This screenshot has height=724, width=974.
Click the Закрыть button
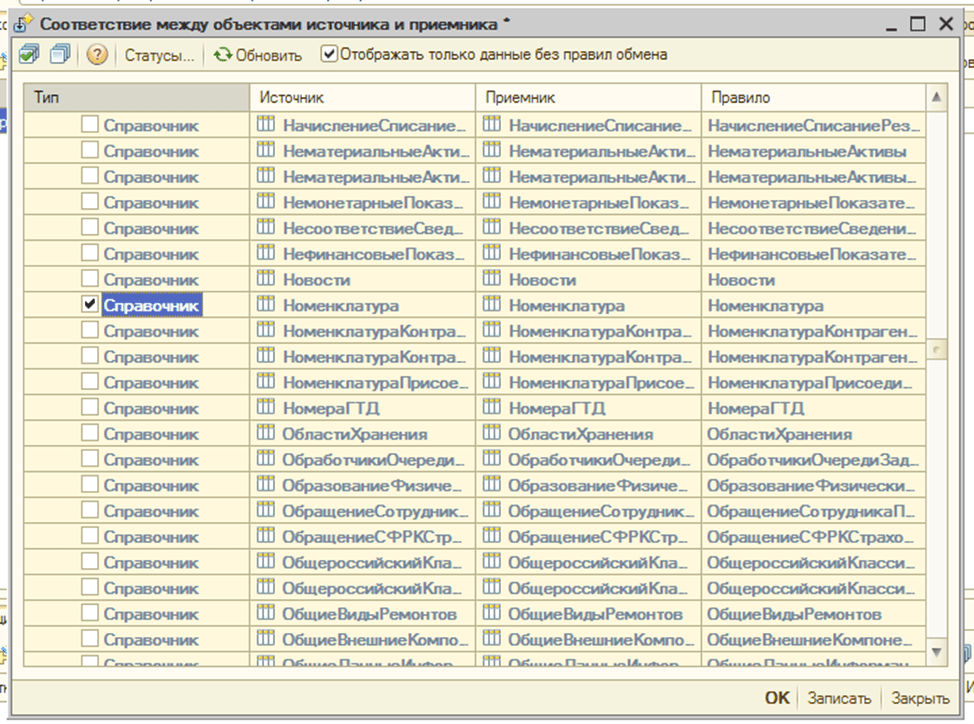click(920, 698)
